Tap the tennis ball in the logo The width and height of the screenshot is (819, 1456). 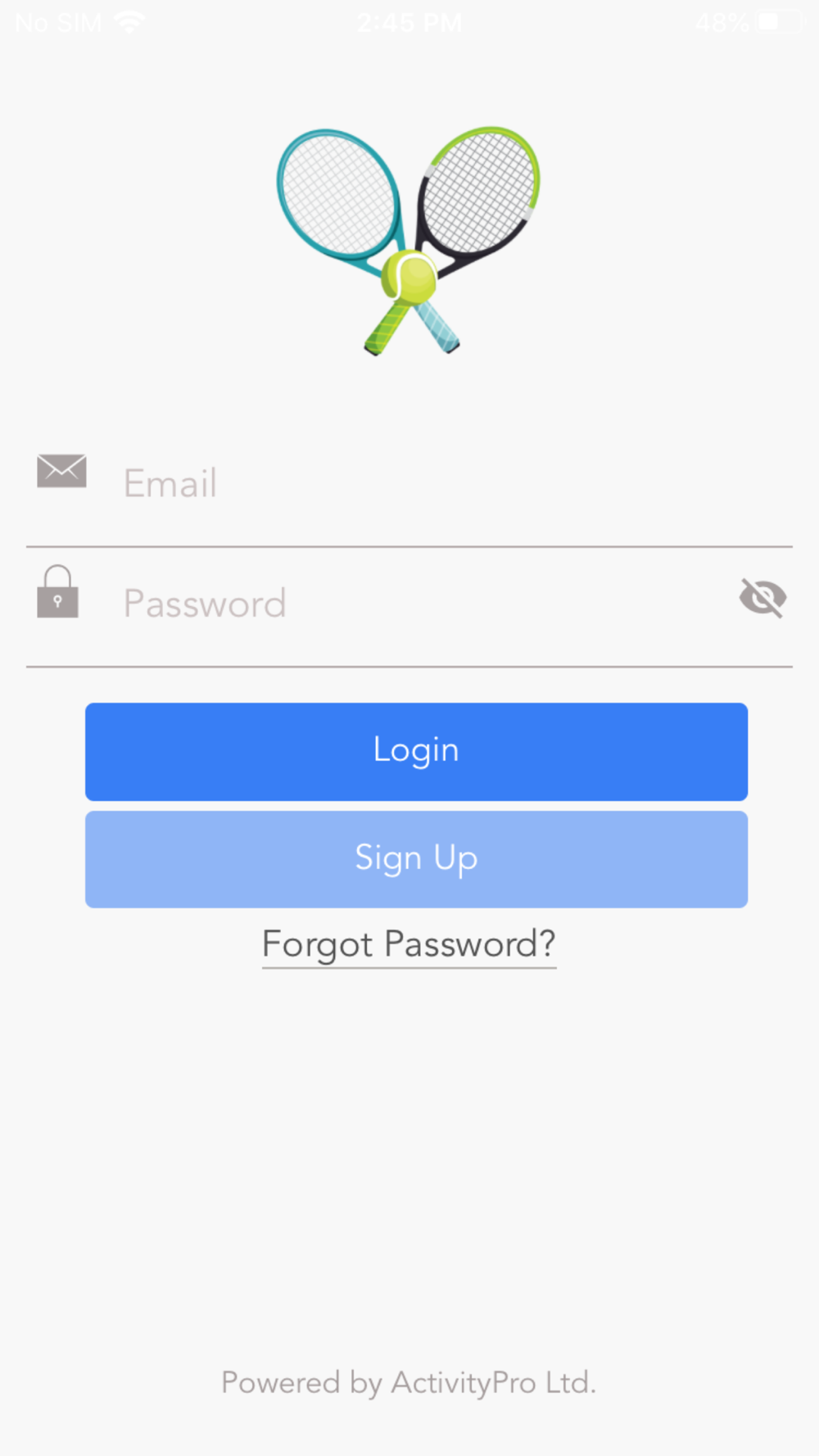409,277
